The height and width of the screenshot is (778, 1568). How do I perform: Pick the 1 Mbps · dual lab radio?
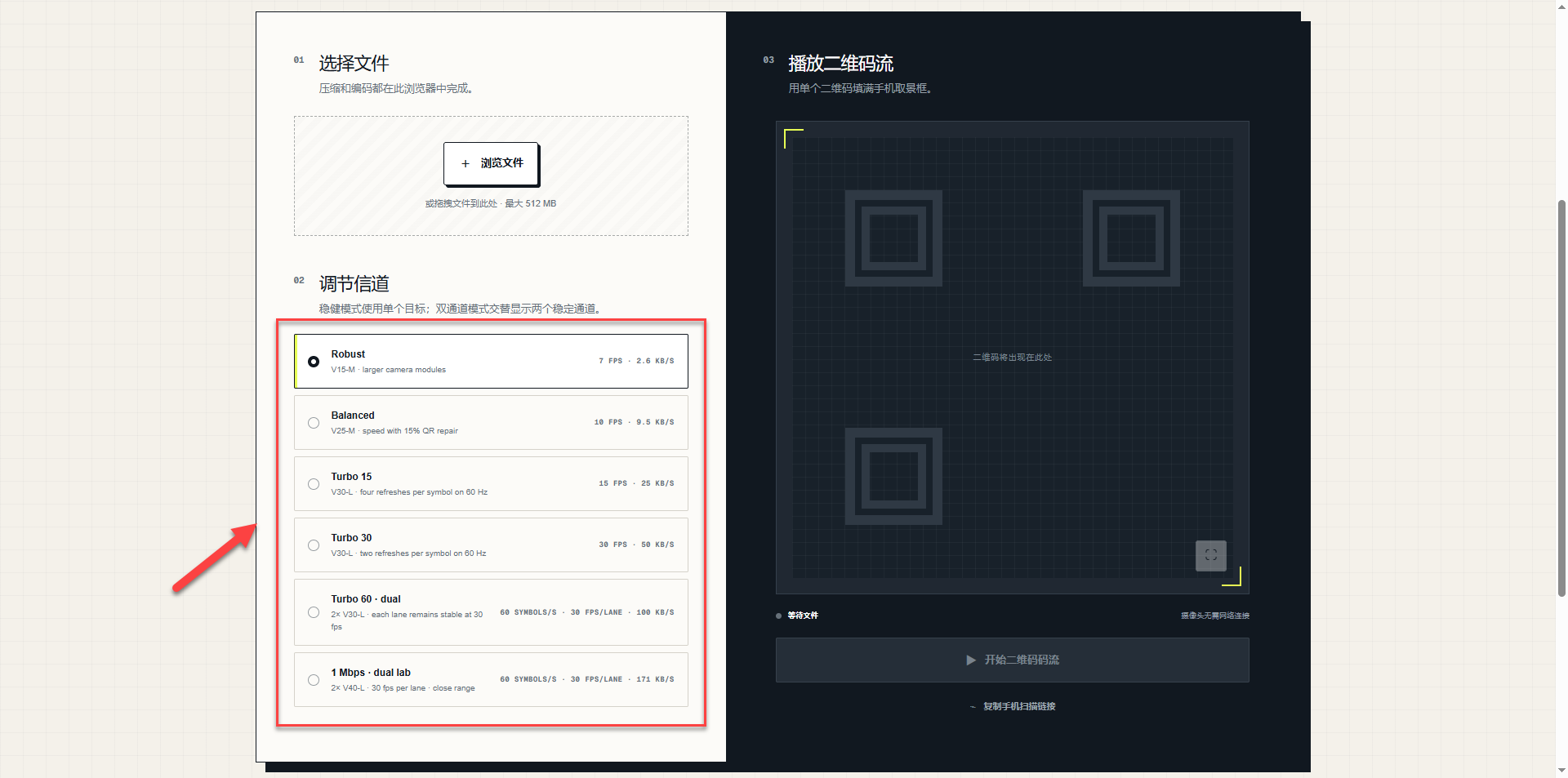pyautogui.click(x=314, y=680)
